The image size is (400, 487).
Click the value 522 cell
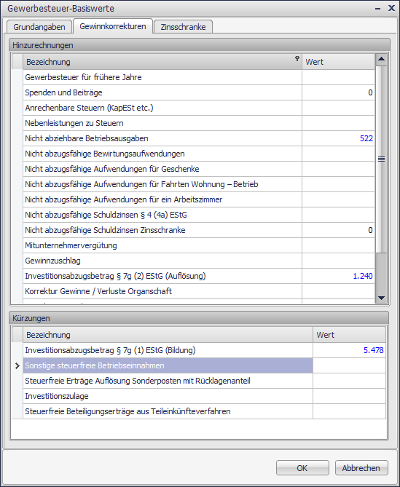338,138
